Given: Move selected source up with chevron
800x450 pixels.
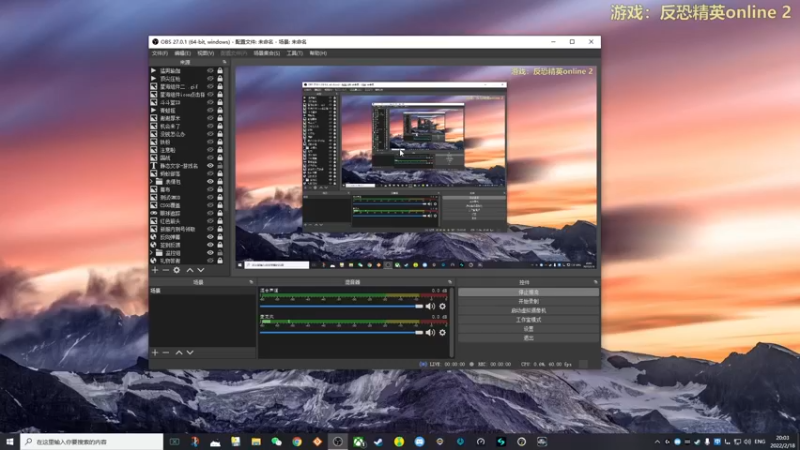Looking at the screenshot, I should [190, 270].
